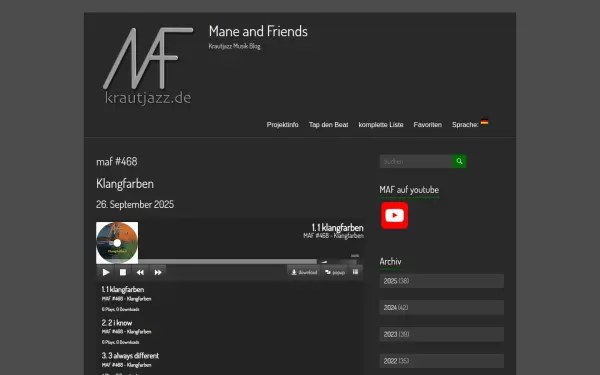Screen dimensions: 600x375
Task: Click the MAF krautjazz.de logo
Action: click(148, 66)
